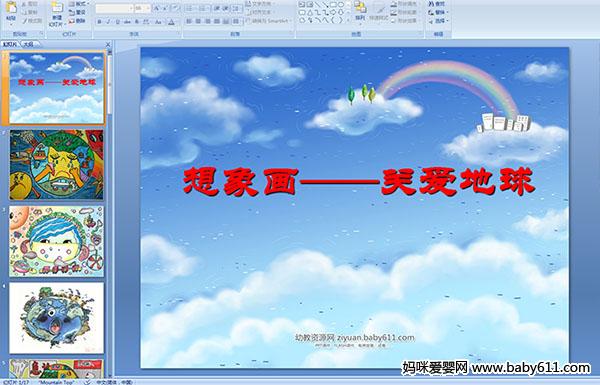Open the numbering list dropdown

204,8
